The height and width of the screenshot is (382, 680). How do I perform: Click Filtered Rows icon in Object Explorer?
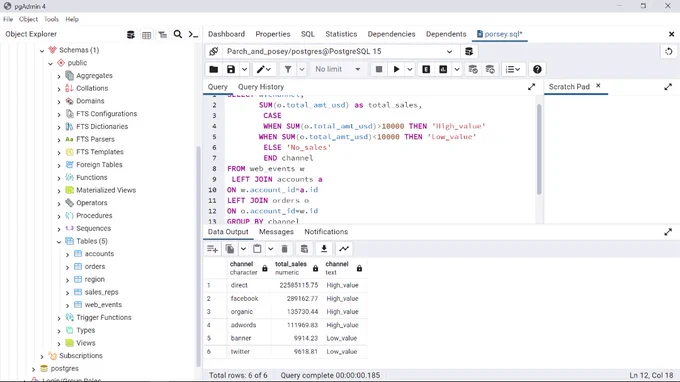[162, 35]
